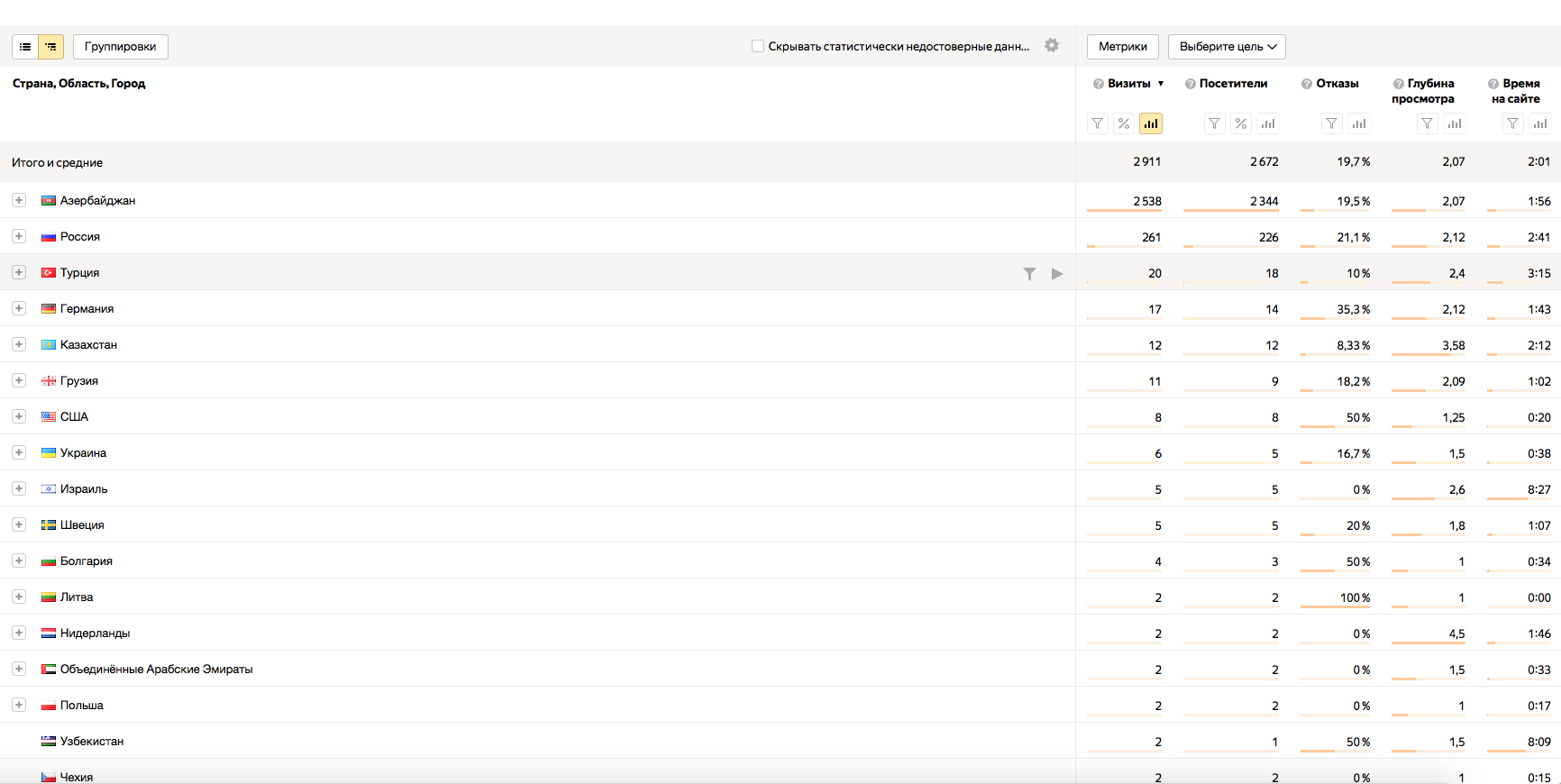Open filter for the Отказы column
Viewport: 1561px width, 784px height.
click(1331, 123)
